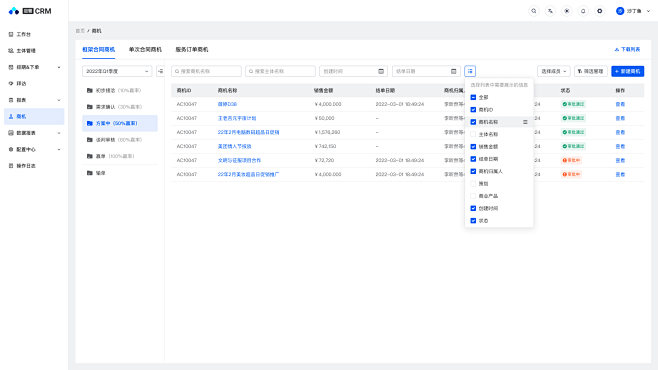Open calendar icon in 创建时间 field

point(381,71)
